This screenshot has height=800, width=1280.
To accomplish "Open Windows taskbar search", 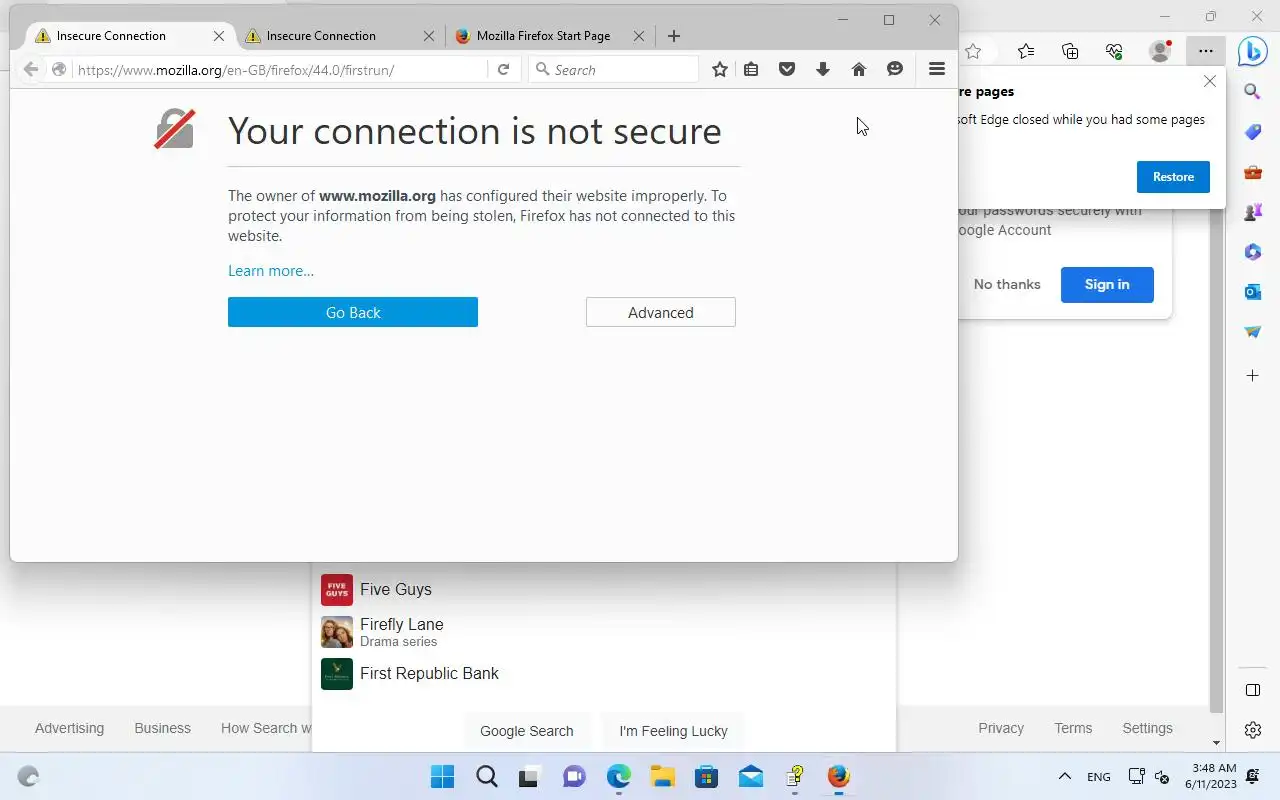I will (x=487, y=777).
